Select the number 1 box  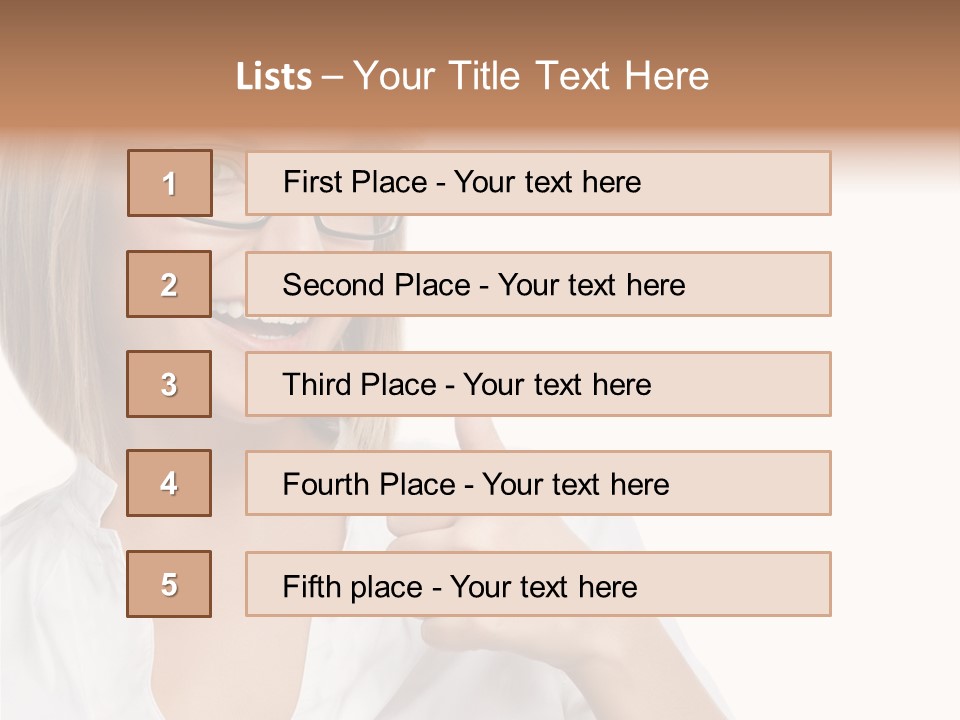point(170,183)
